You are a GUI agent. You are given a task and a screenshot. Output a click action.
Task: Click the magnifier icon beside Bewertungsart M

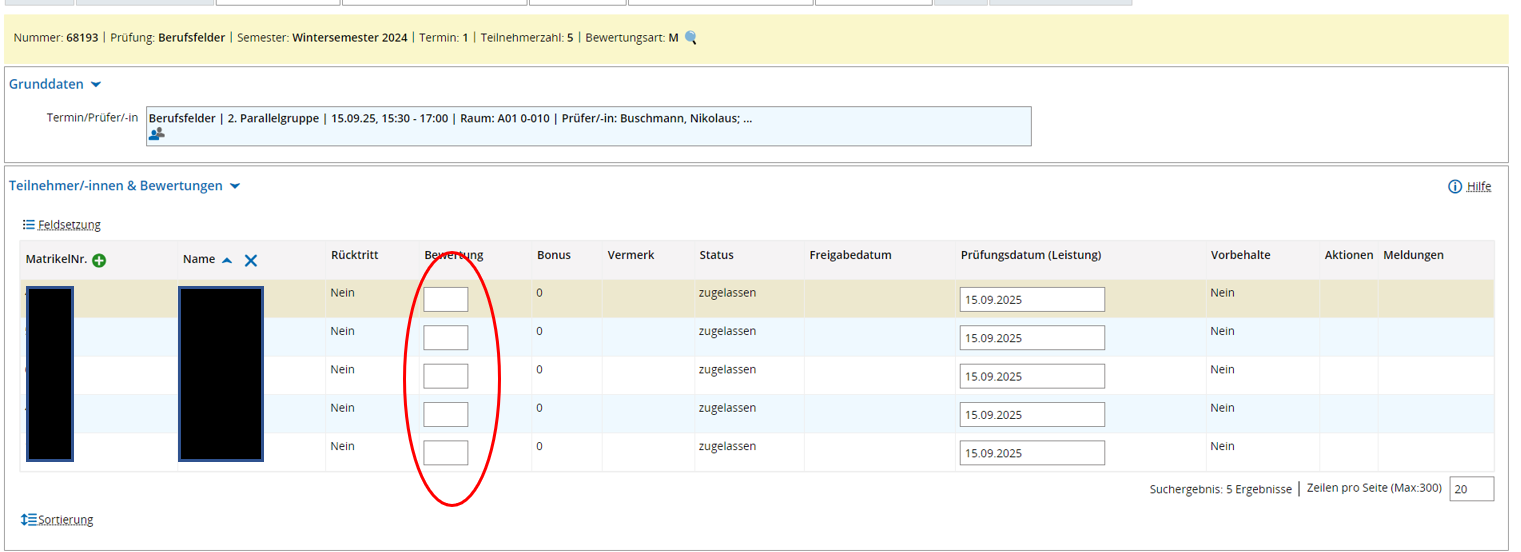[x=690, y=38]
